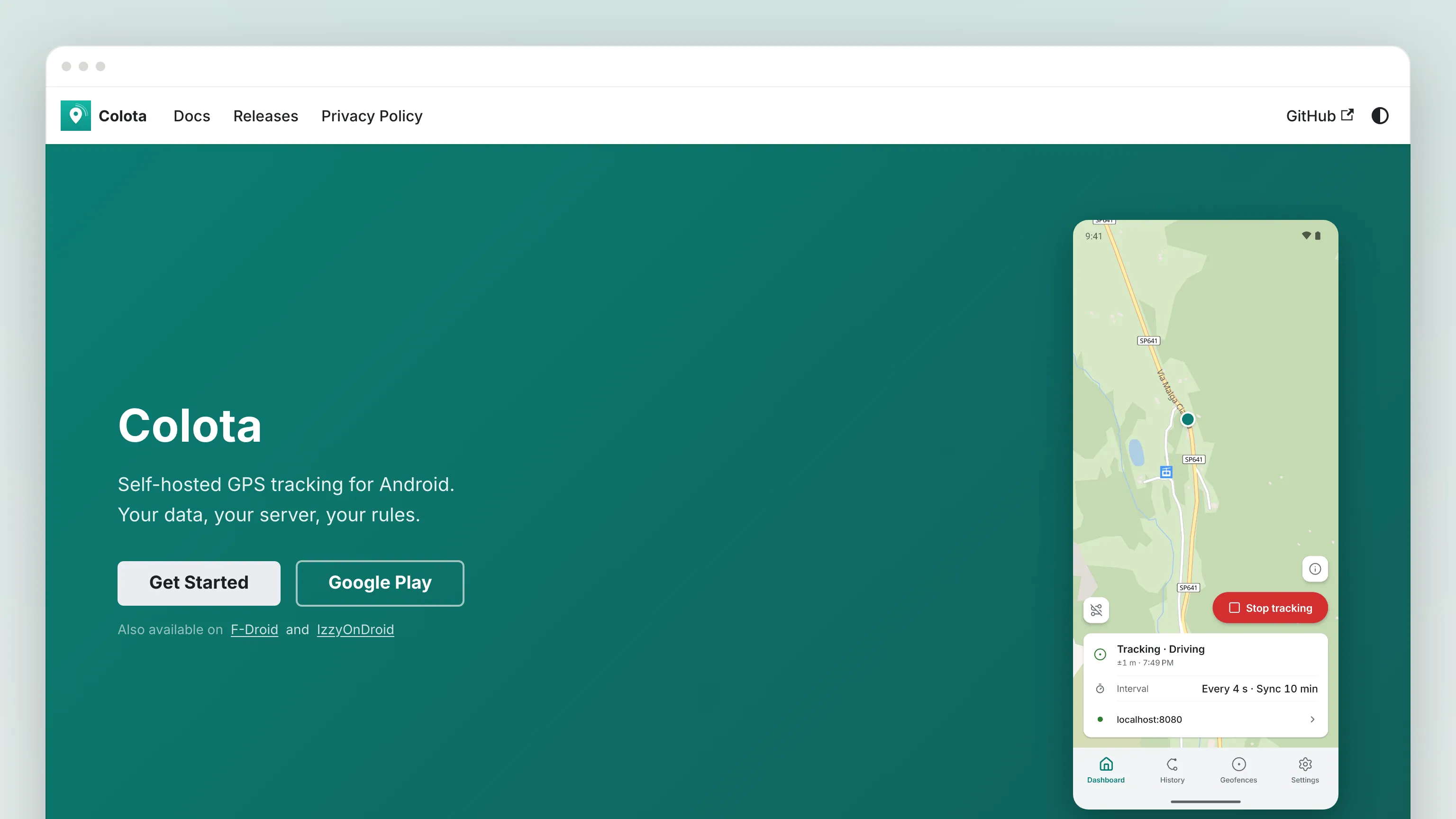Click the wifi status icon in phone
Viewport: 1456px width, 819px height.
(x=1306, y=235)
